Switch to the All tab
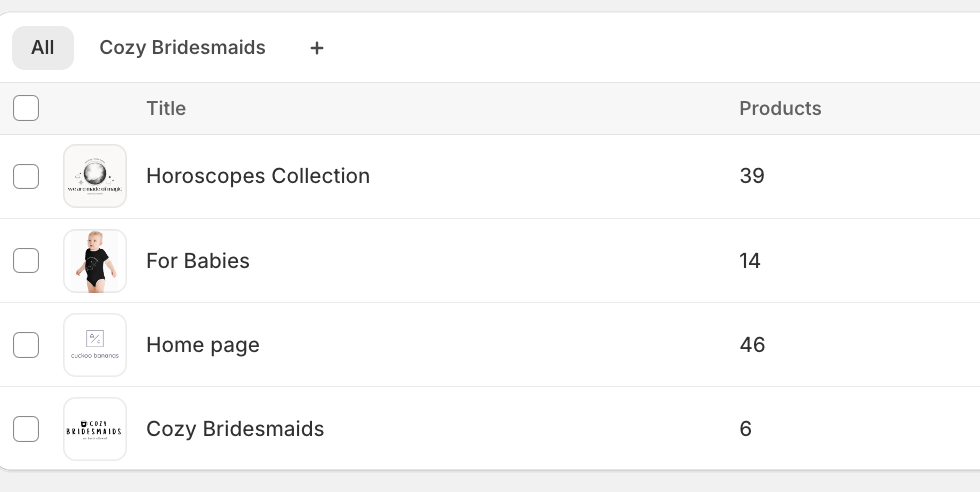The image size is (980, 492). point(43,48)
